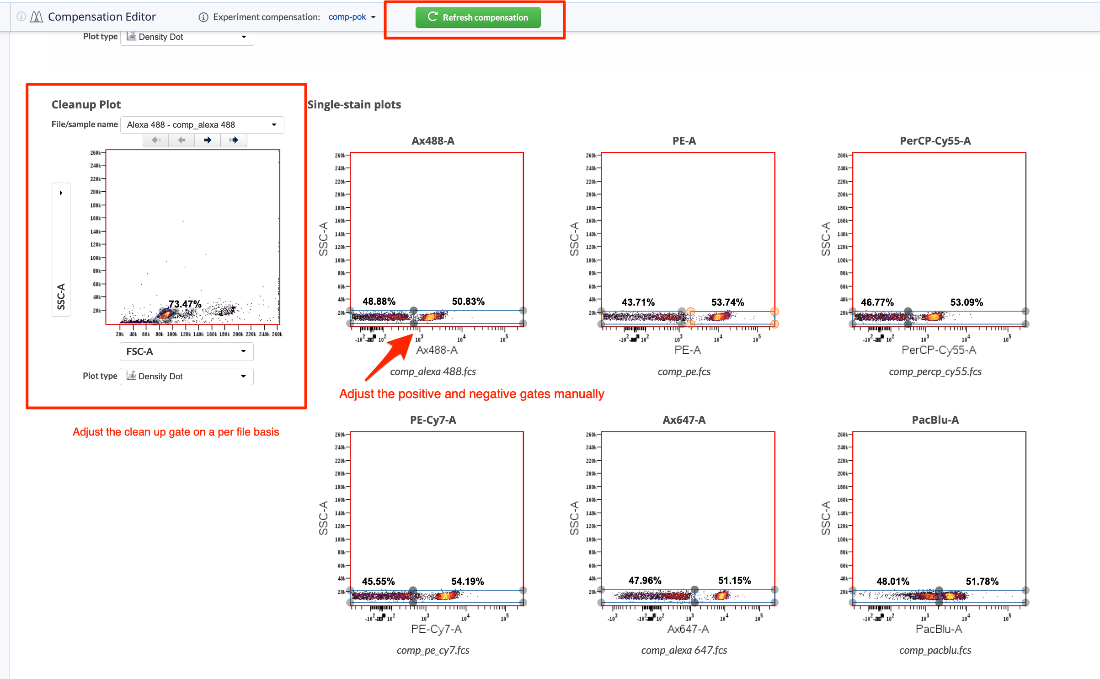Jump to first file with double-left arrow

point(155,141)
